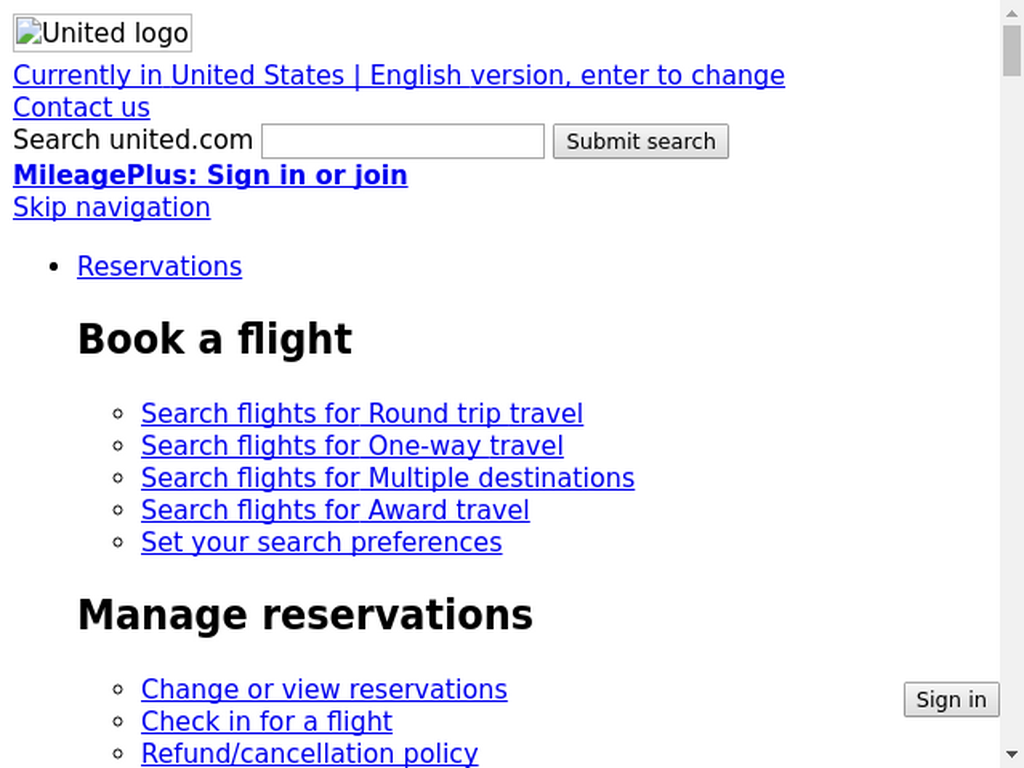Open Check in for a flight

point(266,722)
